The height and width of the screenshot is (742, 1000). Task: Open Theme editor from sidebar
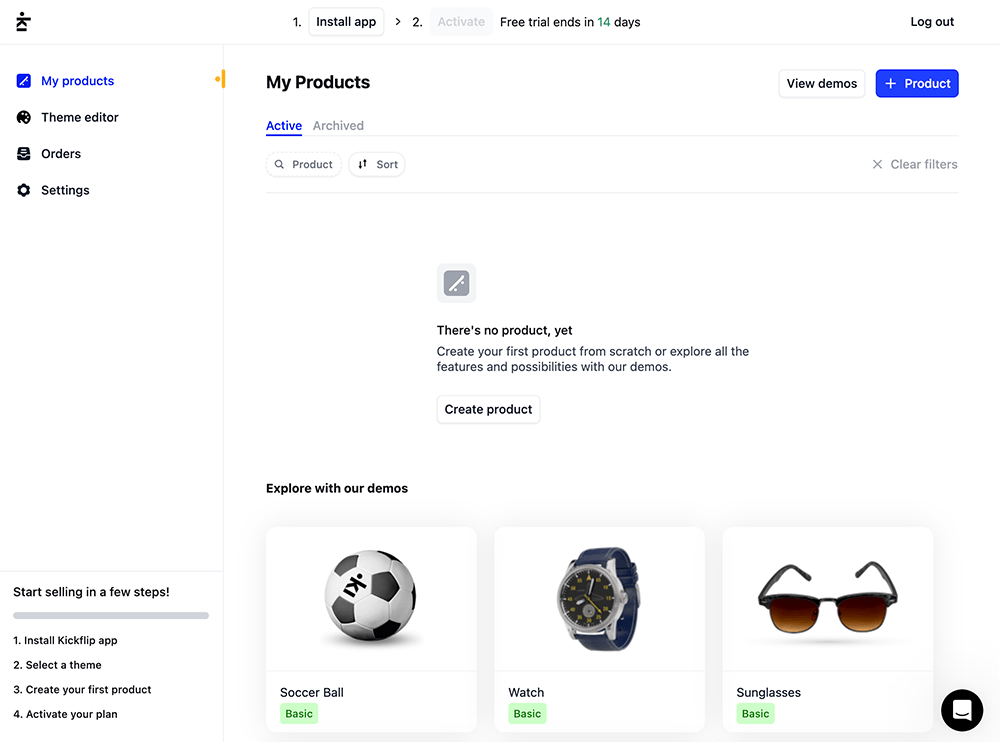point(79,117)
